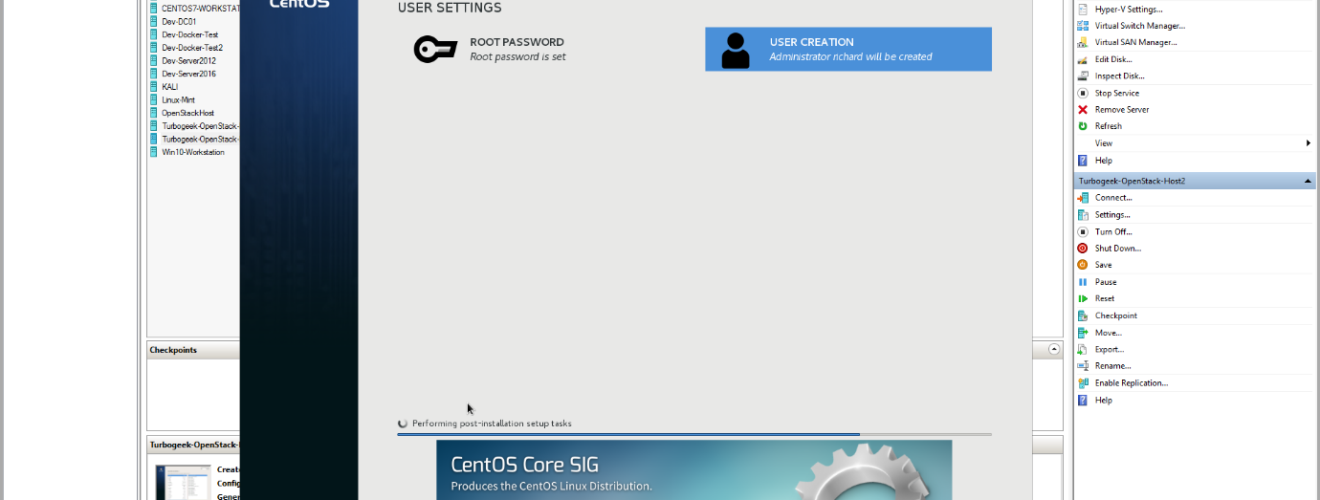Select the Win10-Workstation virtual machine
Viewport: 1320px width, 500px height.
click(192, 152)
